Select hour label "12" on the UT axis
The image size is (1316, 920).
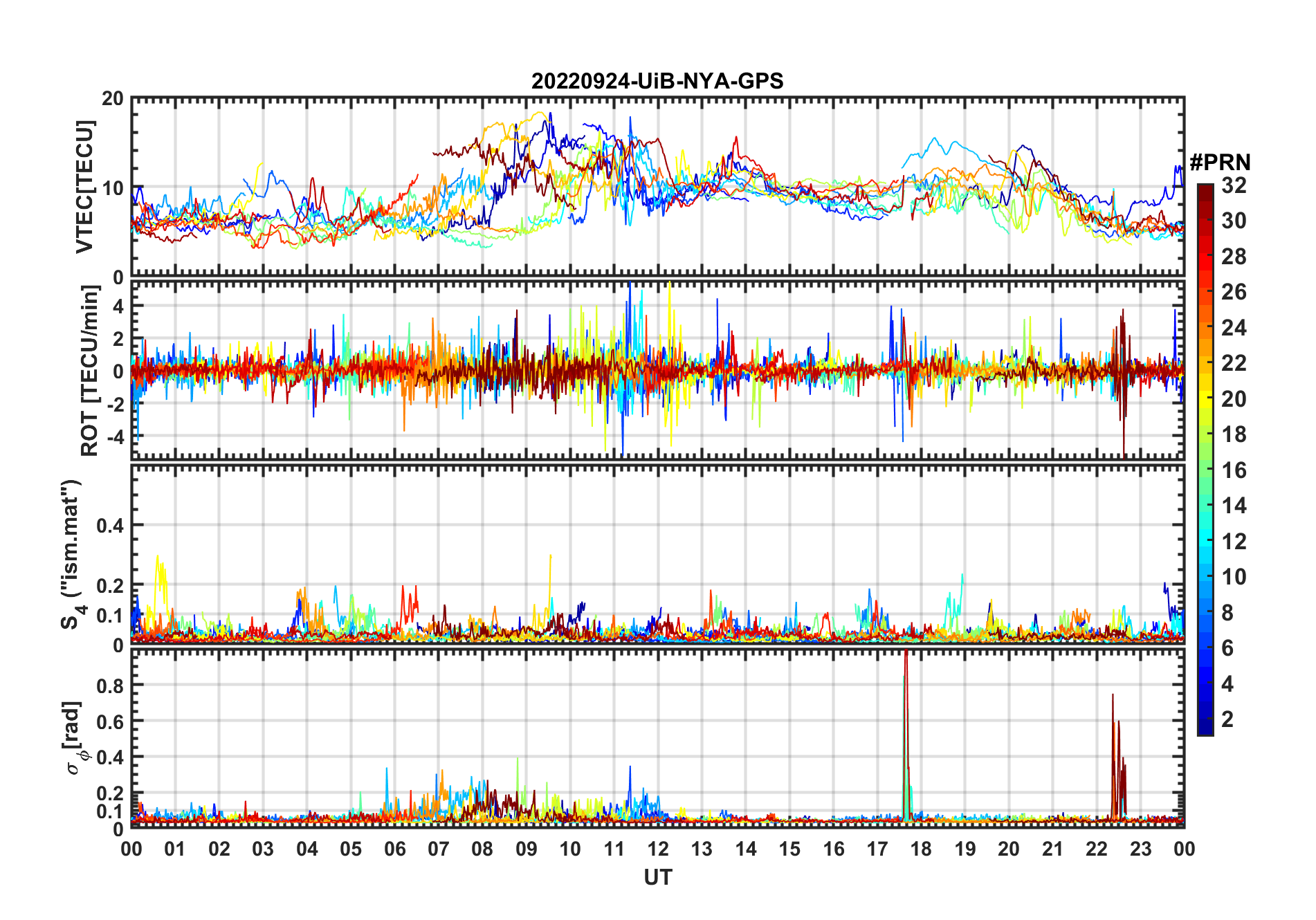coord(658,849)
